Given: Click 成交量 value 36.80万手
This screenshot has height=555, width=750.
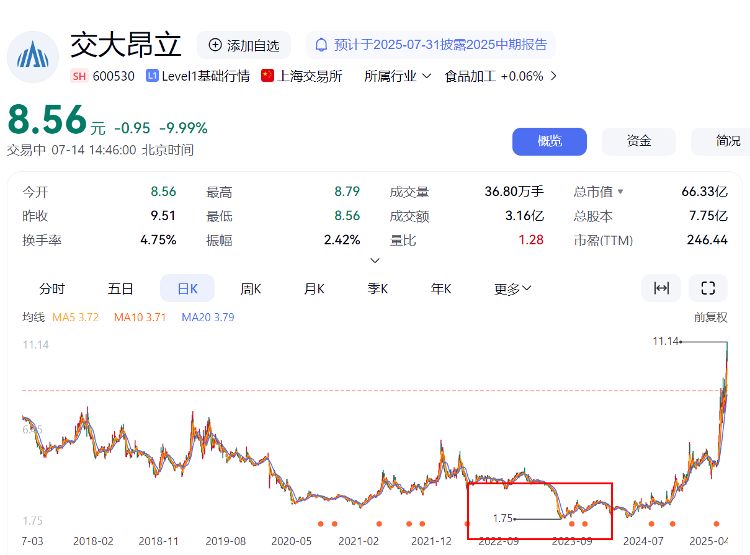Looking at the screenshot, I should point(514,191).
